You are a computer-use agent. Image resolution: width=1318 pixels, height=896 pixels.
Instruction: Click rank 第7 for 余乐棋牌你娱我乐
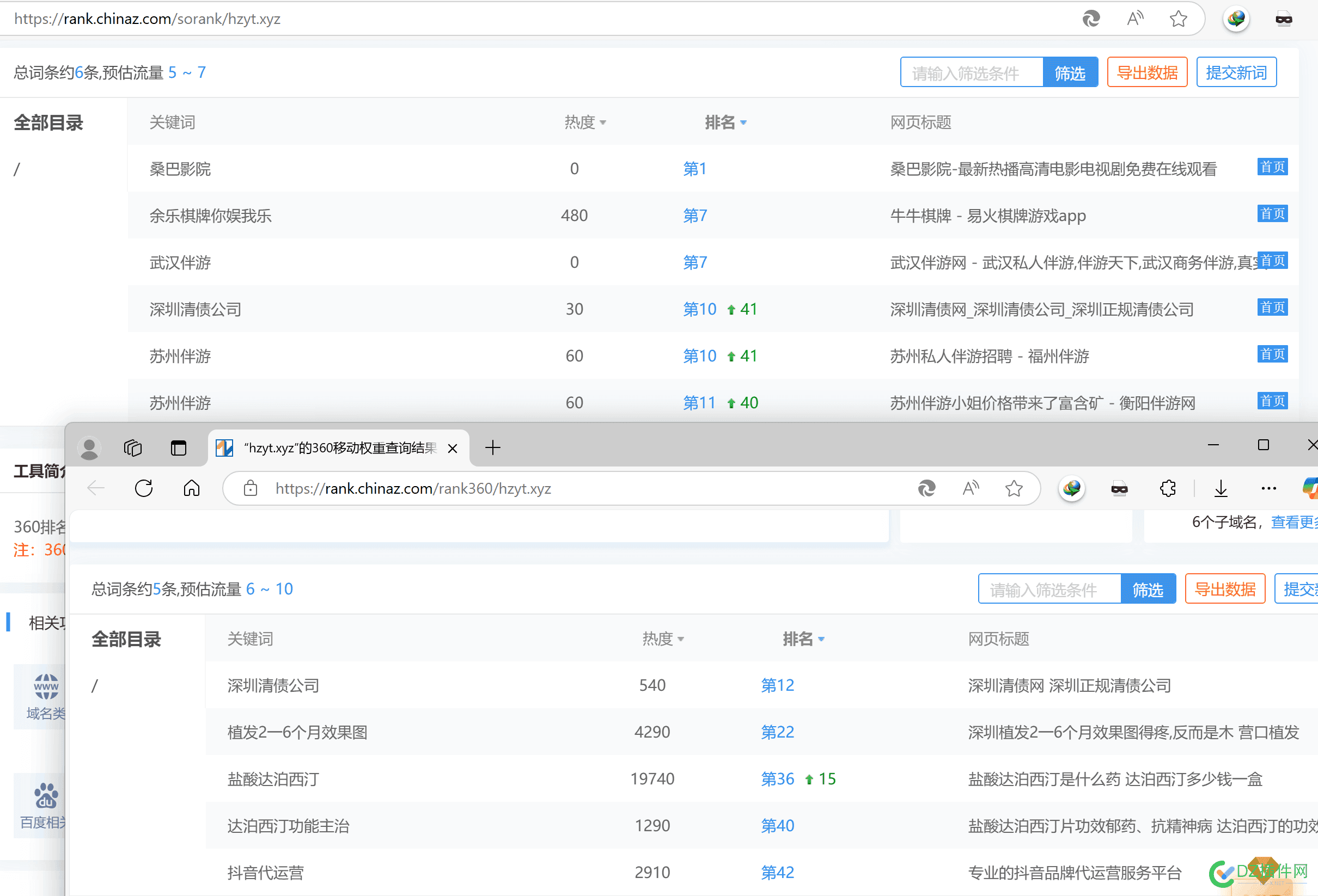pos(695,216)
